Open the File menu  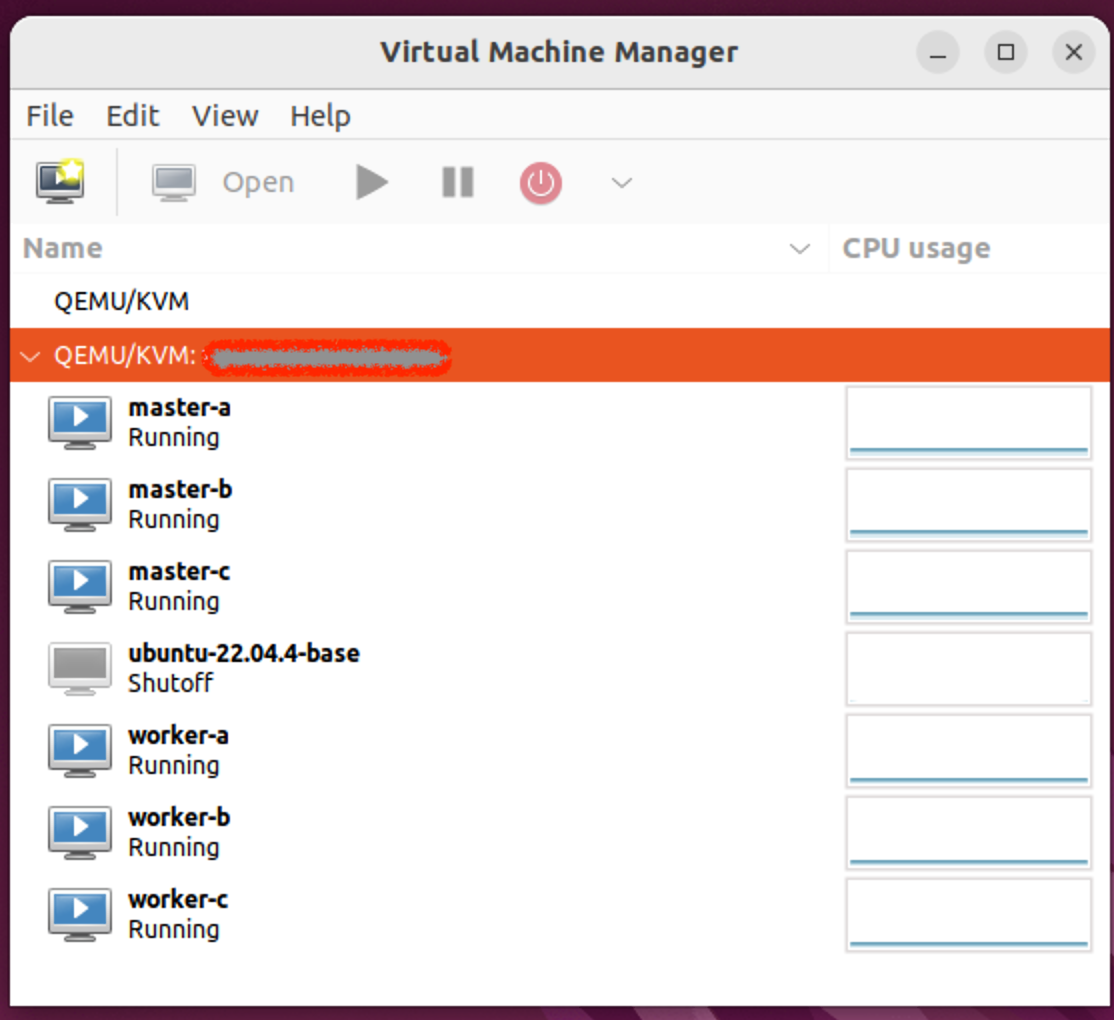[50, 116]
